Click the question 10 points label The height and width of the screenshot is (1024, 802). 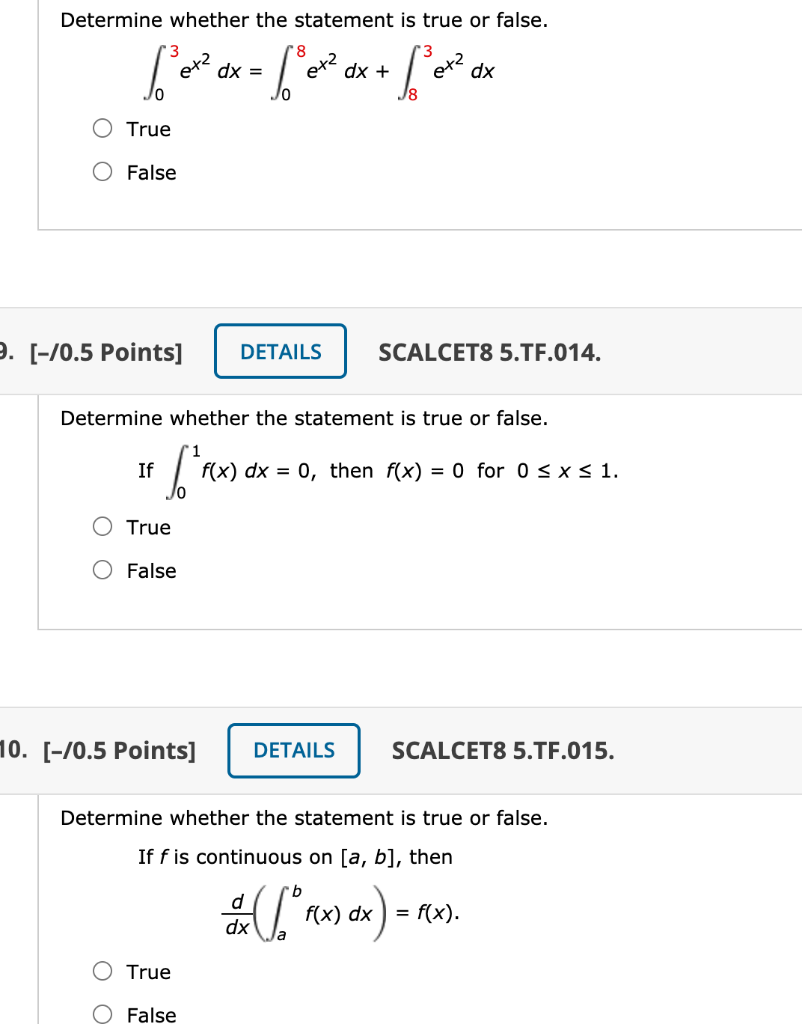[x=120, y=751]
